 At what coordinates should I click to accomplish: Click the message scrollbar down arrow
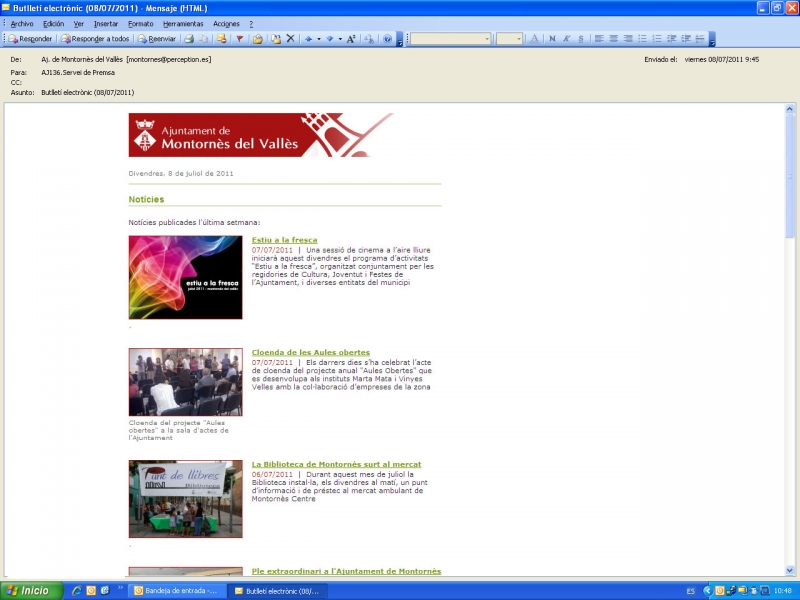(x=790, y=570)
